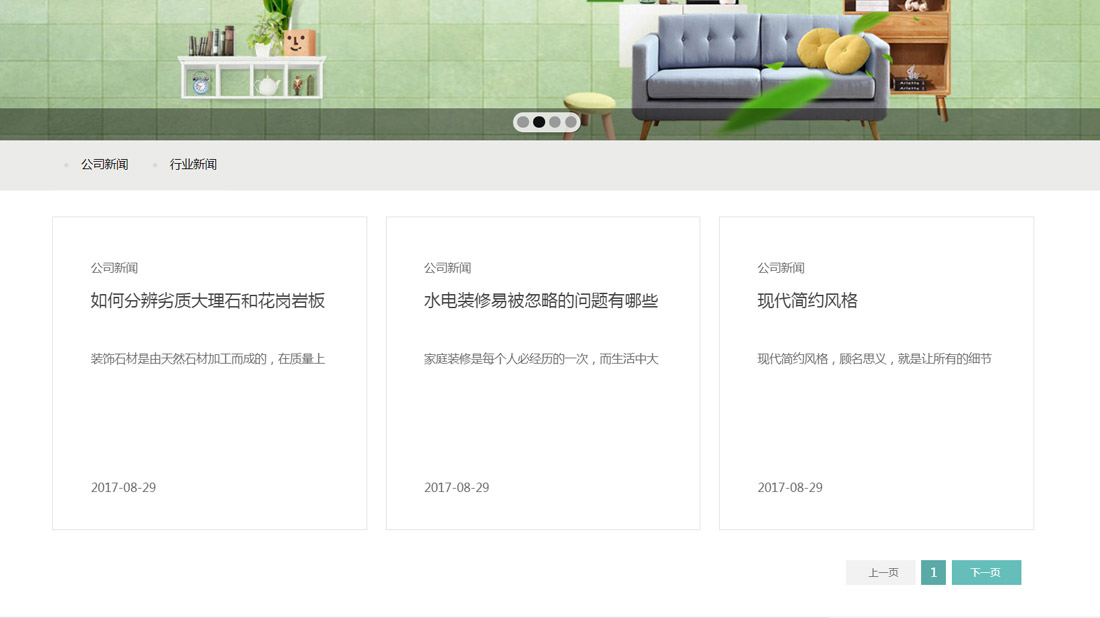Go to next page with 下一页
The image size is (1100, 618).
point(986,572)
